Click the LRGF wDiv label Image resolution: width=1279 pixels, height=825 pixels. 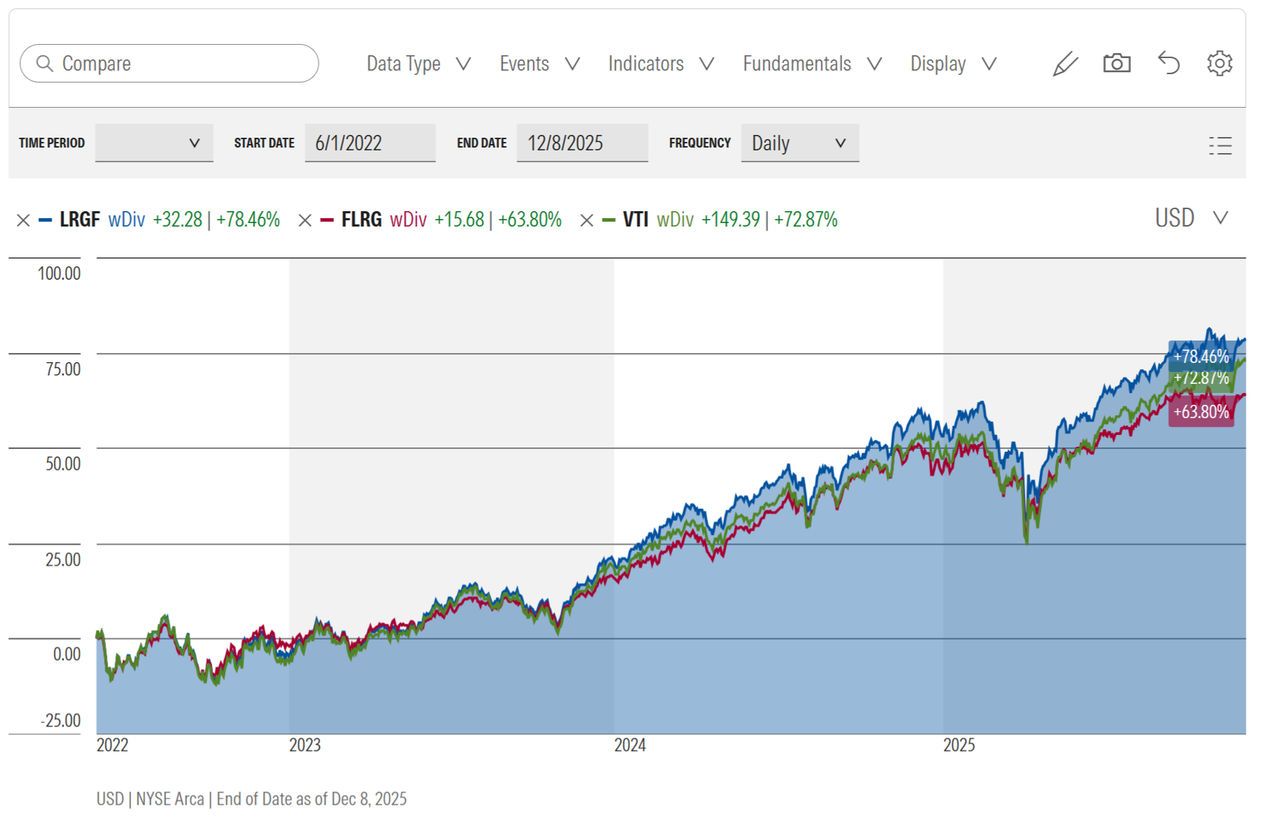[127, 219]
